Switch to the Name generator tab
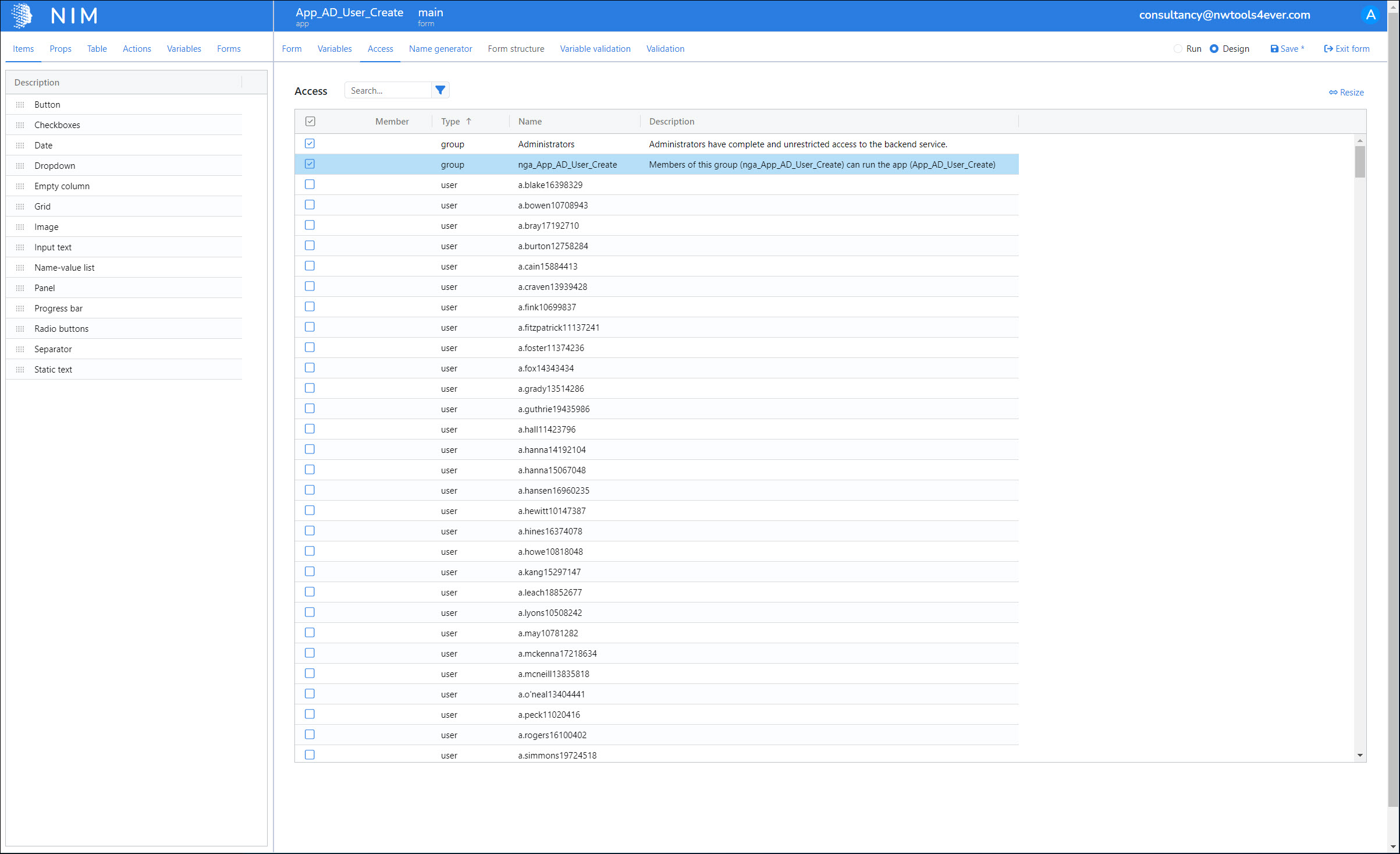The height and width of the screenshot is (854, 1400). [x=440, y=49]
